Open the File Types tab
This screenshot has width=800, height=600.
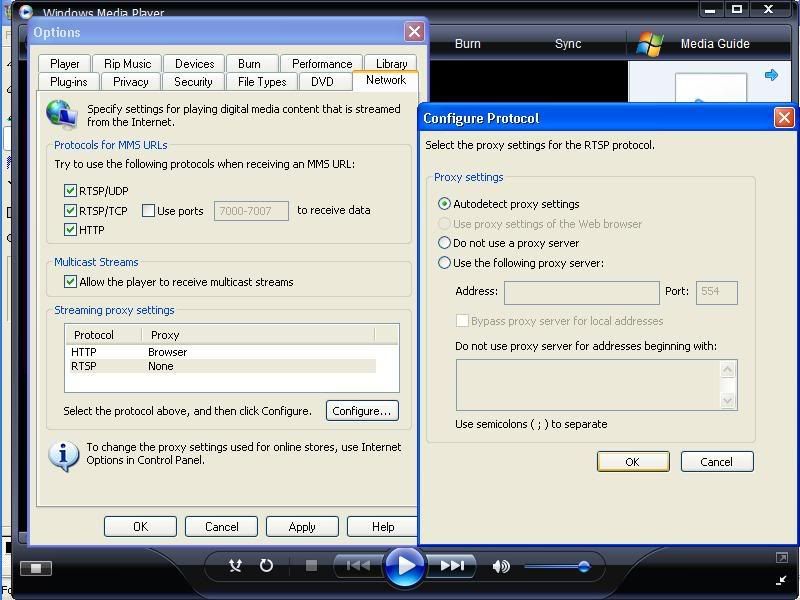262,82
